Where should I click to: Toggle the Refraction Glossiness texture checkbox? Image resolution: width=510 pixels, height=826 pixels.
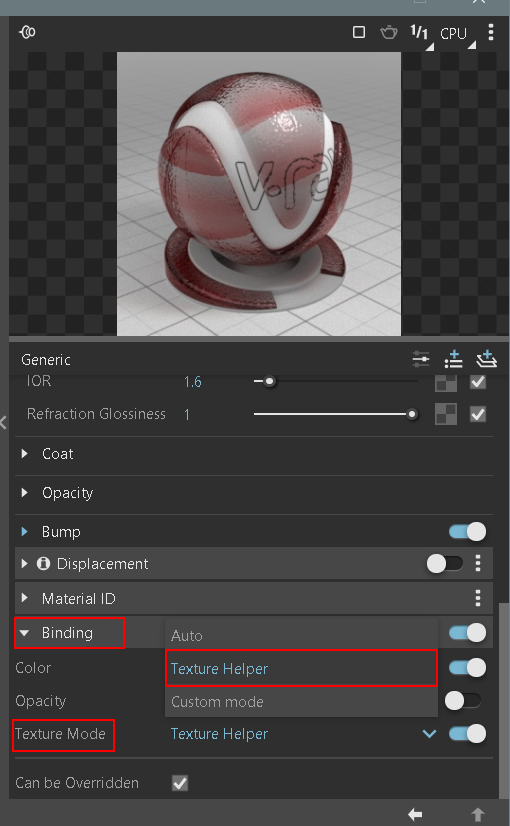[x=478, y=415]
